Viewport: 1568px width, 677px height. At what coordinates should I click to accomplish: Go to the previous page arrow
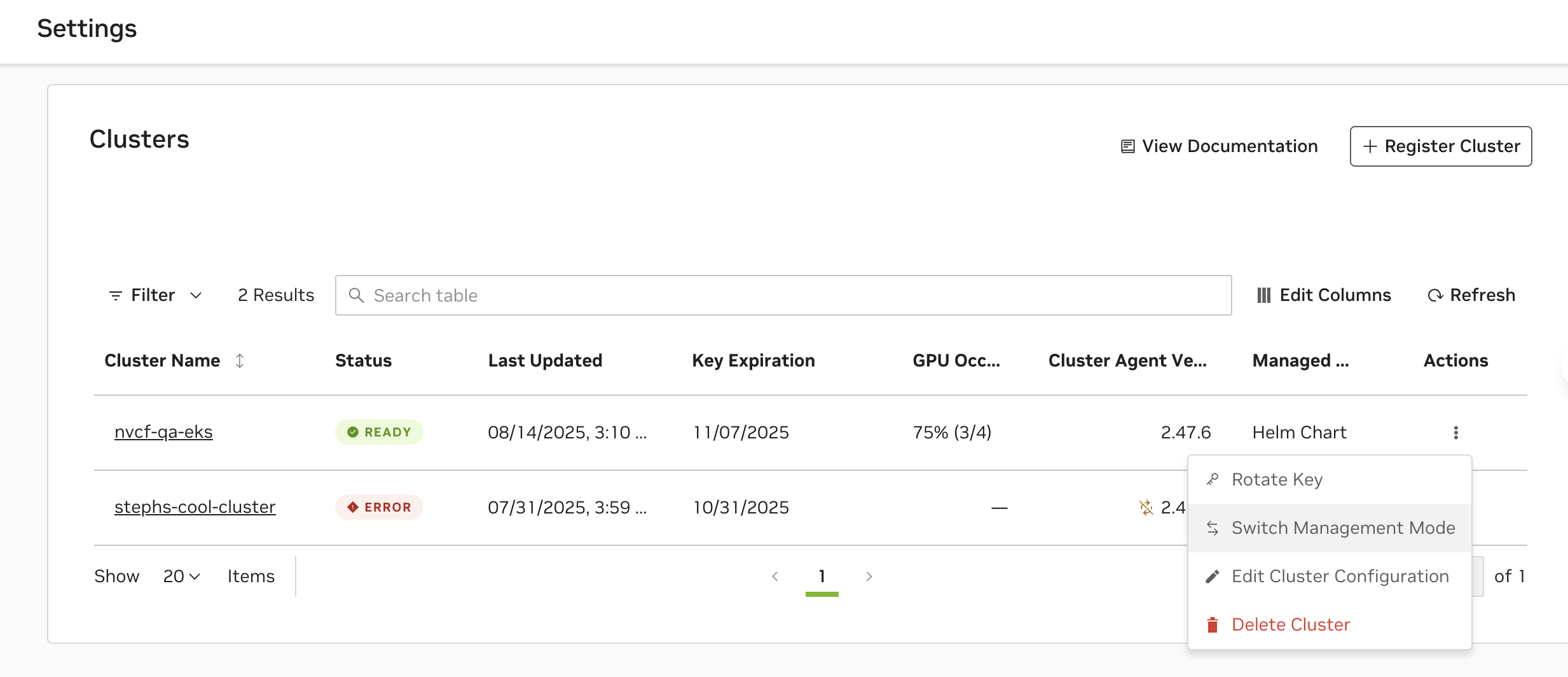pyautogui.click(x=775, y=576)
